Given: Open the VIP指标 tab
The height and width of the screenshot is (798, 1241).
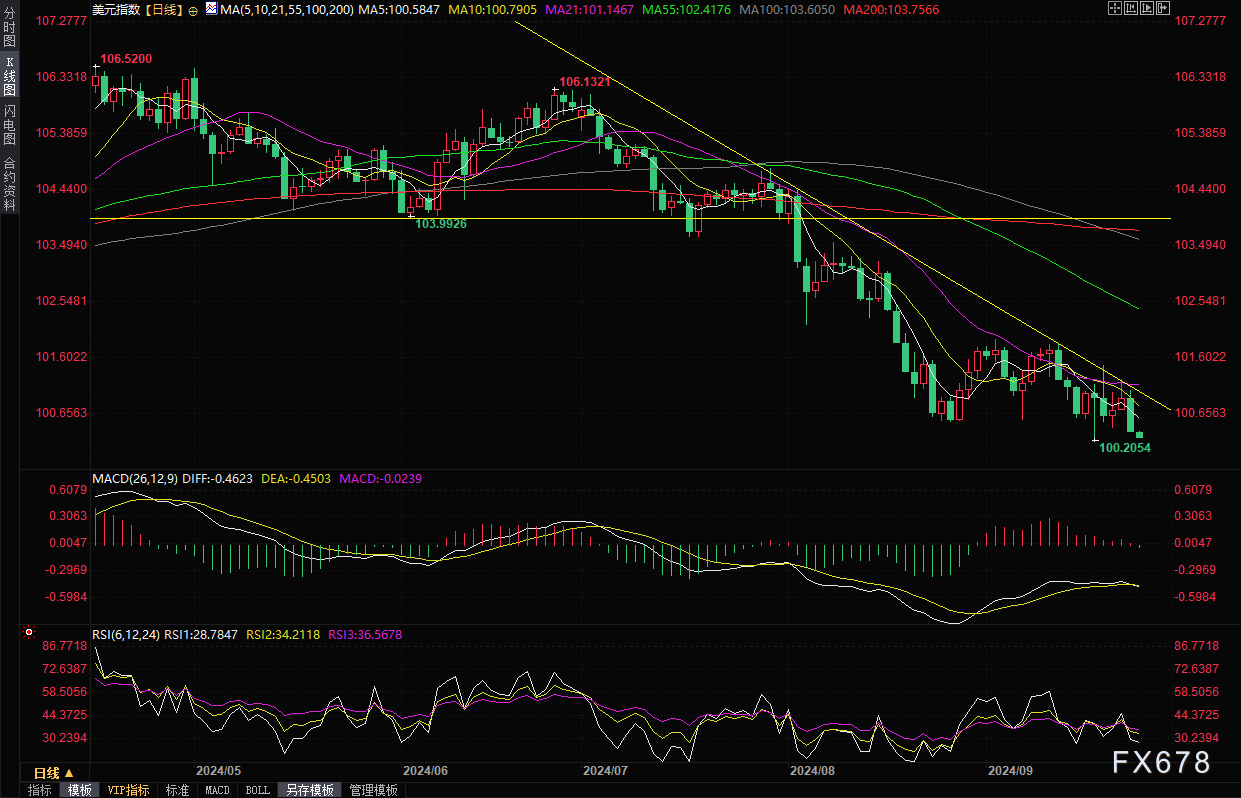Looking at the screenshot, I should point(129,790).
